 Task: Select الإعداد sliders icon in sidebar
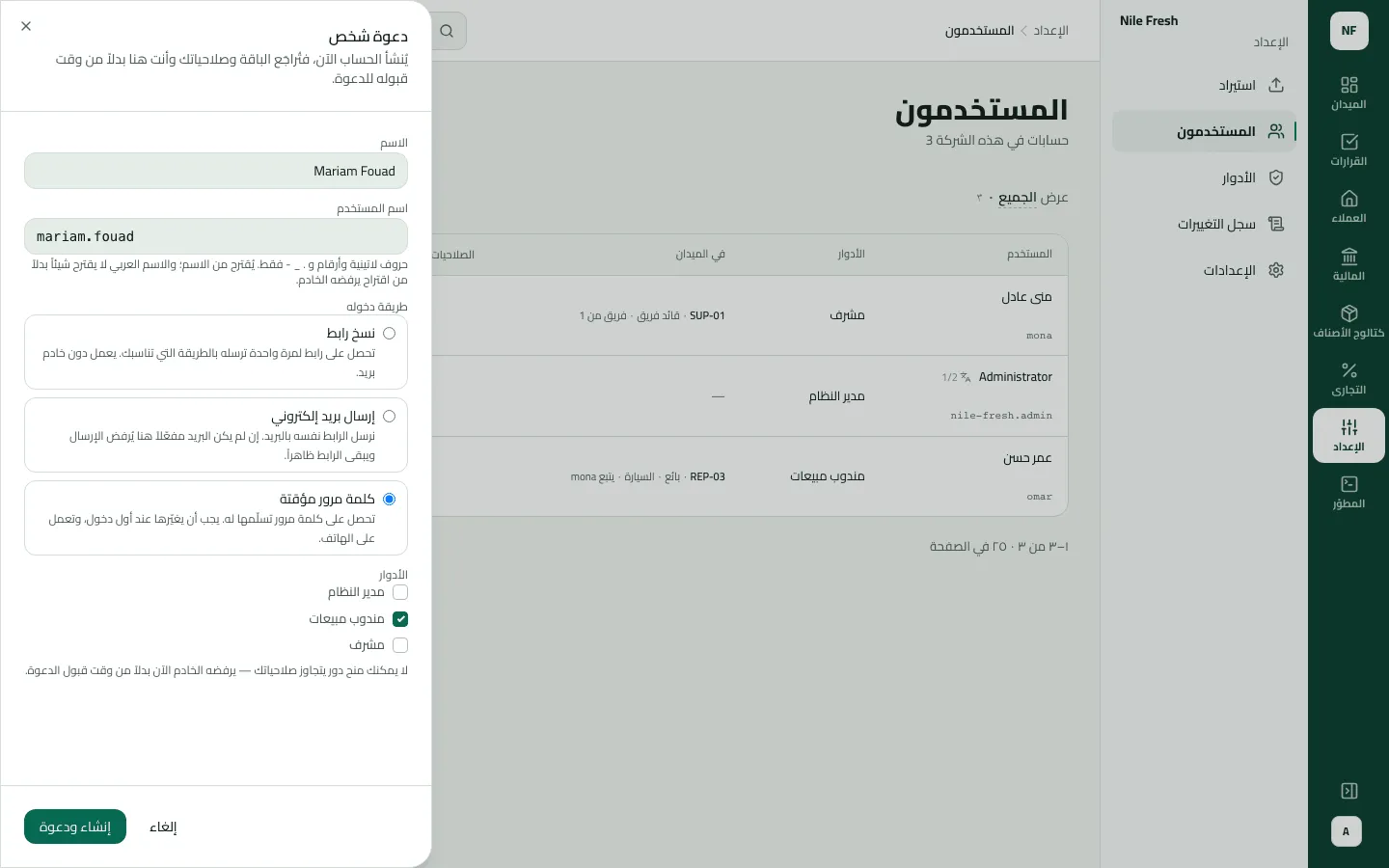(x=1348, y=435)
